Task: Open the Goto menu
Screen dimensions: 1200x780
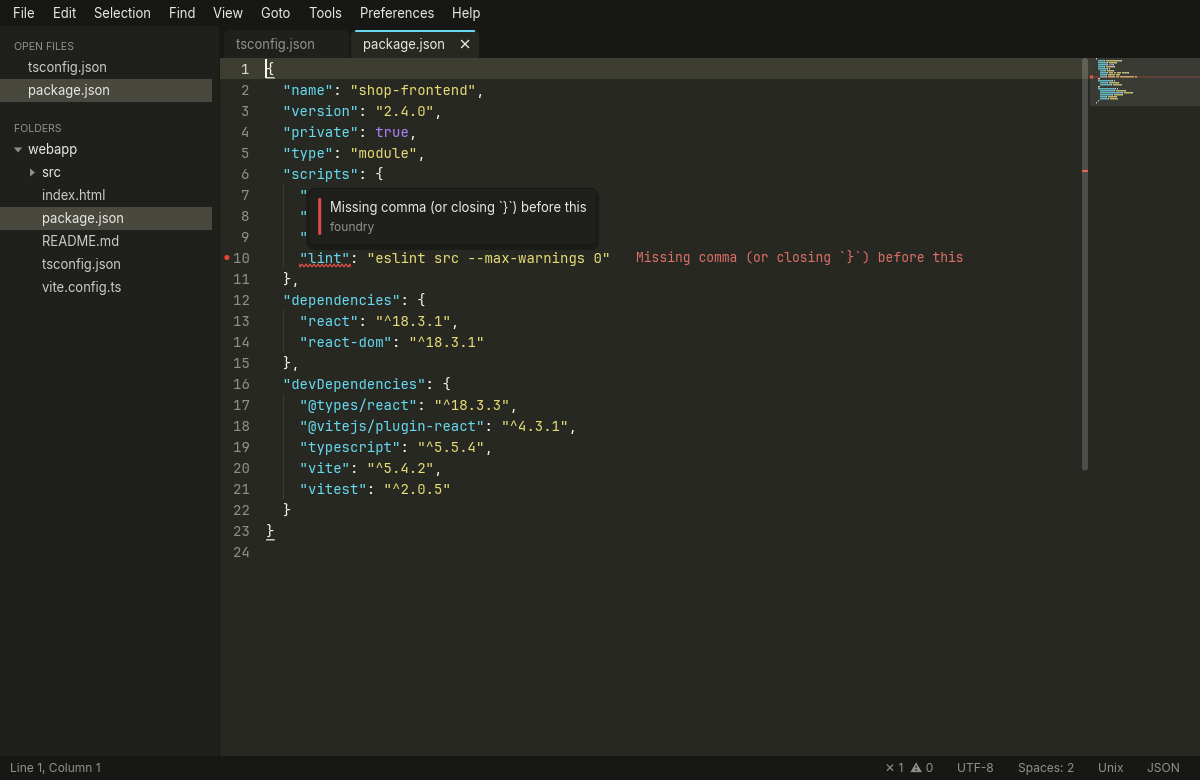Action: click(275, 13)
